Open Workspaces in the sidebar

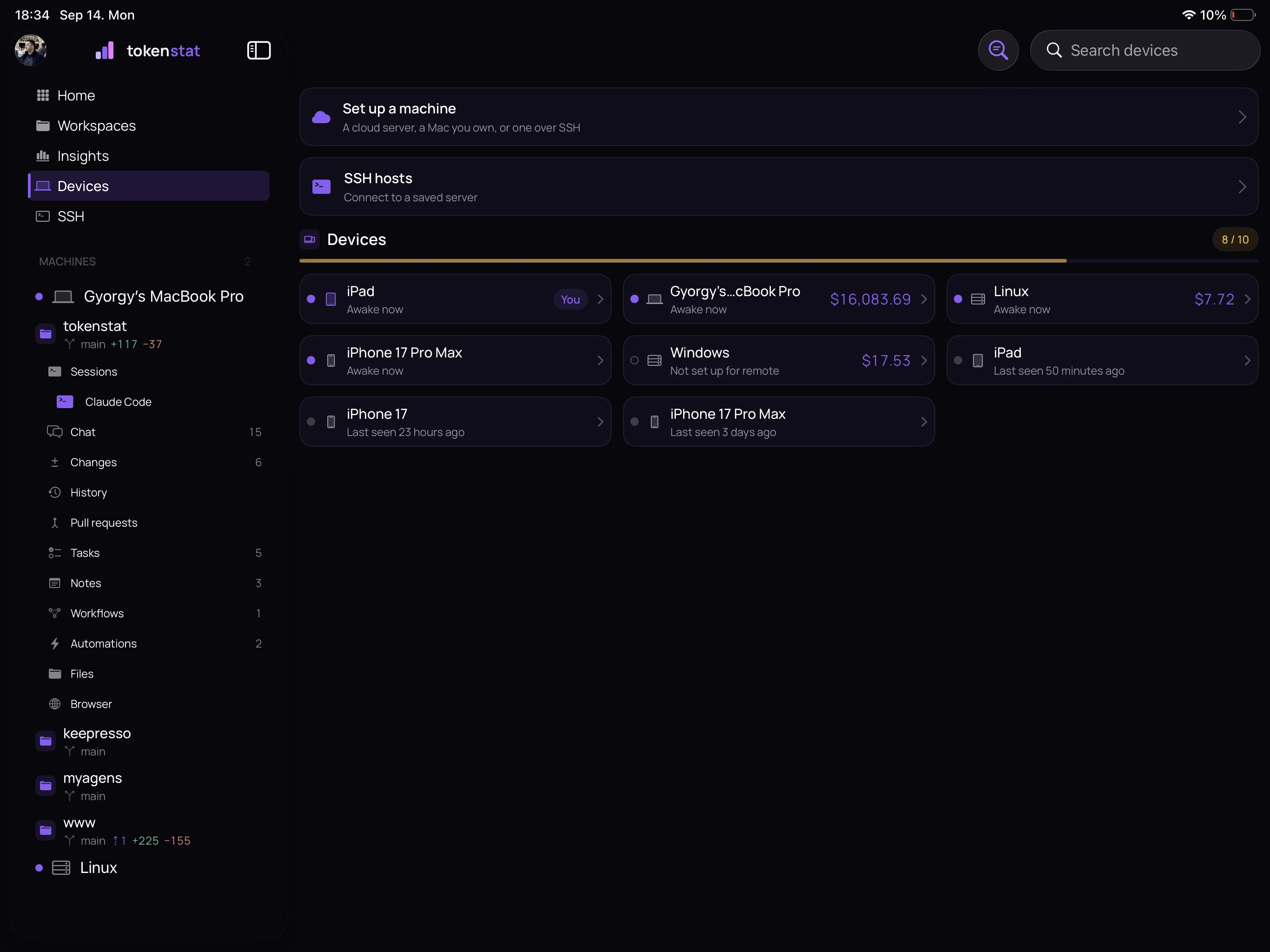click(148, 126)
